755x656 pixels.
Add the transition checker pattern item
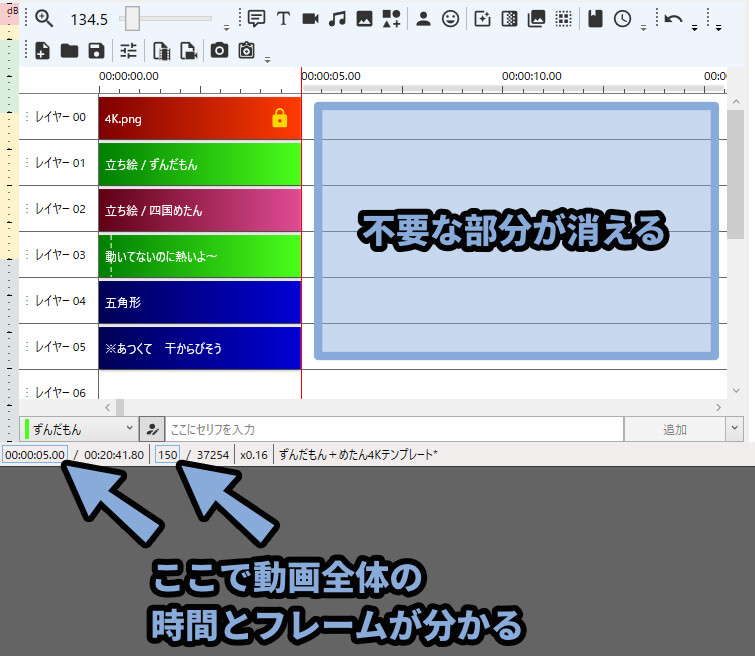coord(509,19)
